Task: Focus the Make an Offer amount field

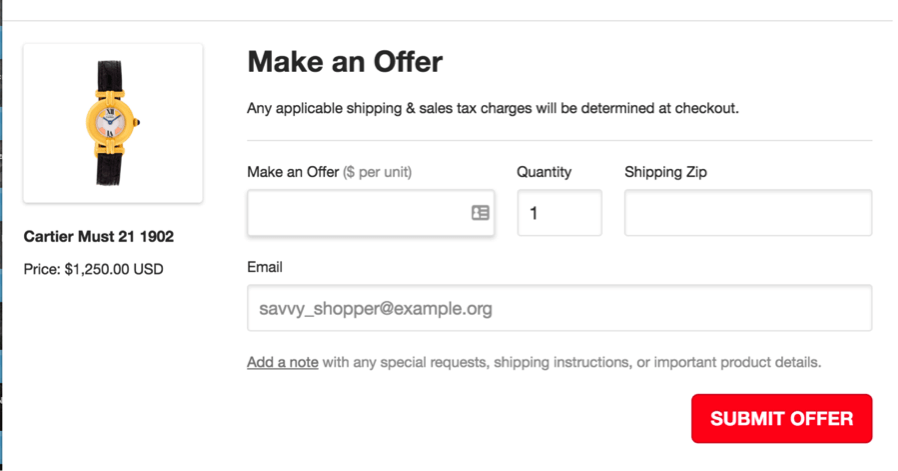Action: click(x=371, y=213)
